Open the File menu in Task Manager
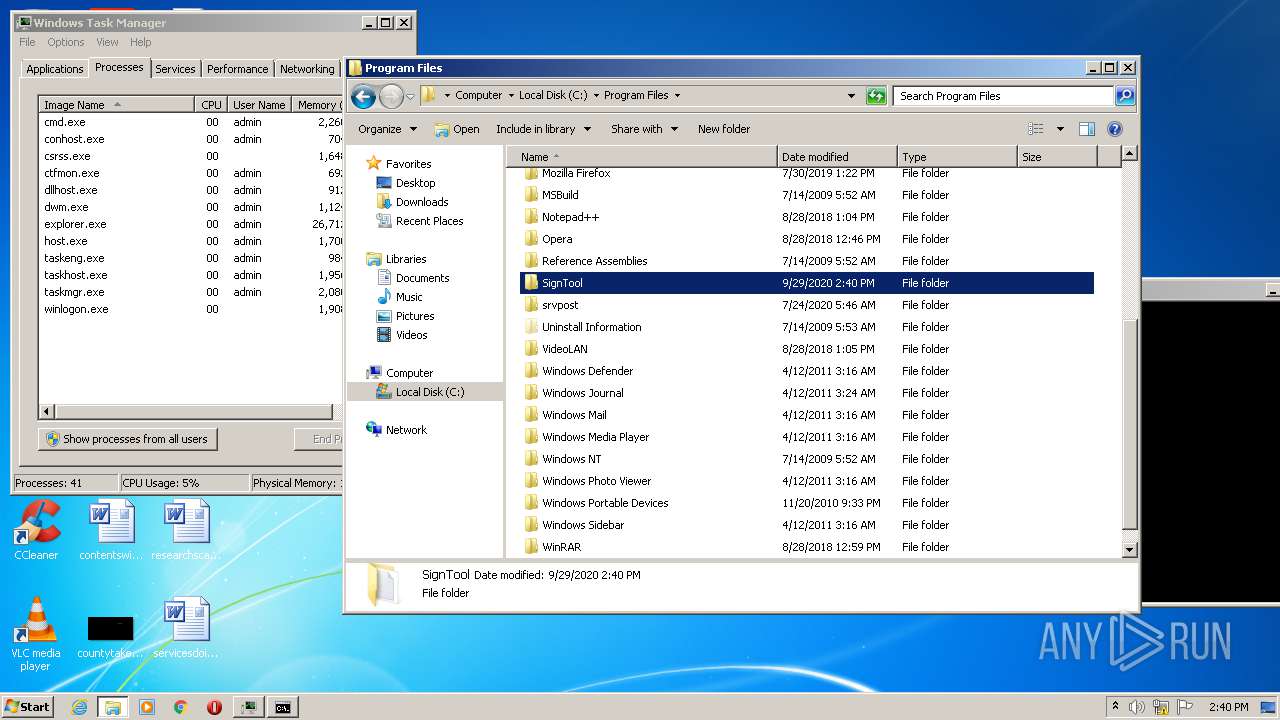The image size is (1280, 720). point(27,42)
